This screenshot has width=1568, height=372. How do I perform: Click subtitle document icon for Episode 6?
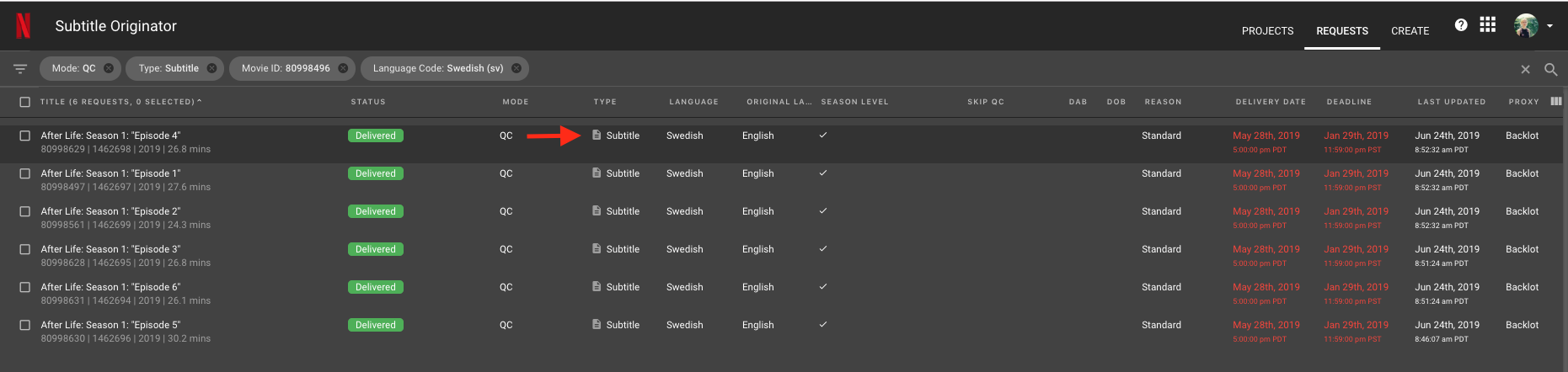[x=597, y=286]
